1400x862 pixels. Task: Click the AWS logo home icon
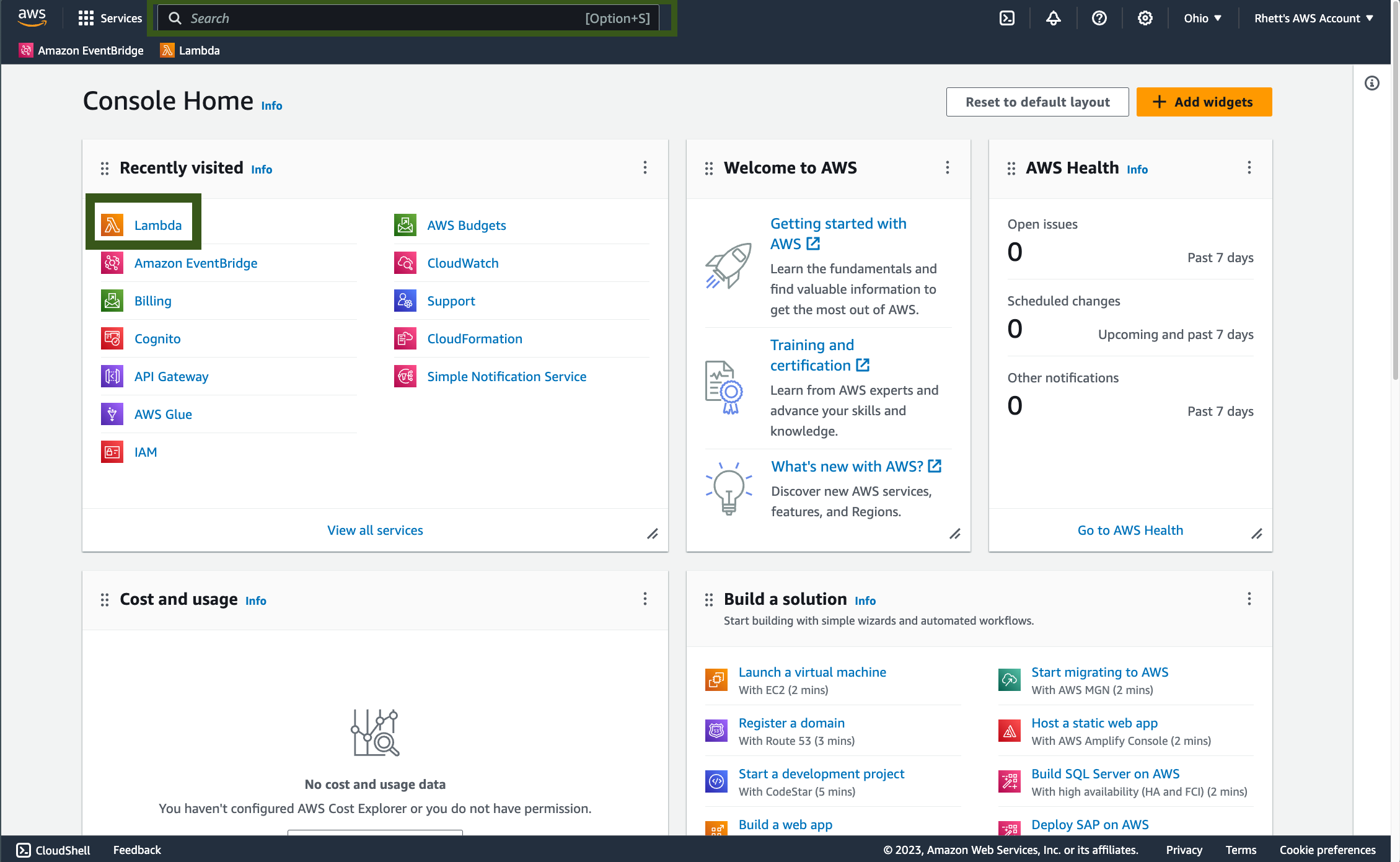point(32,18)
